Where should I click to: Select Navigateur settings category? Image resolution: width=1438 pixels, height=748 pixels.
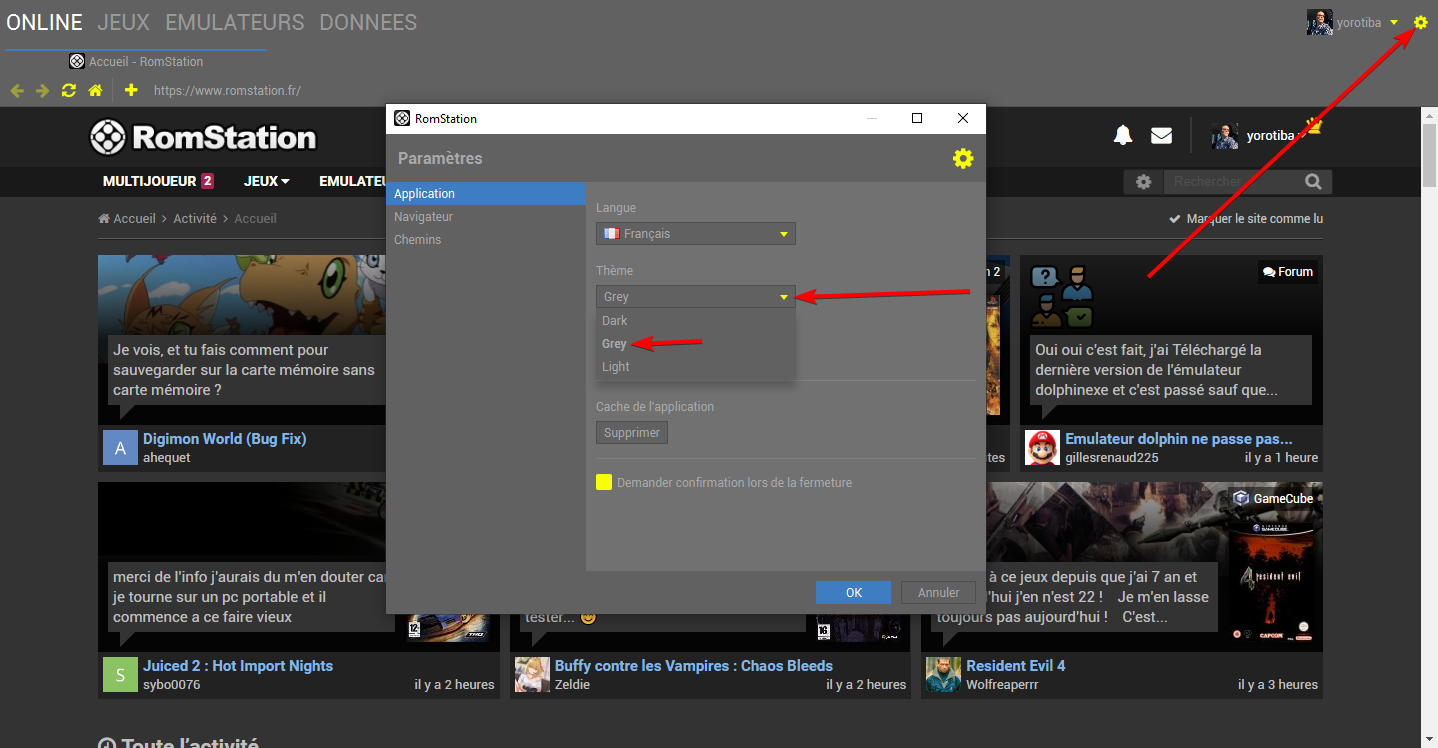click(486, 217)
